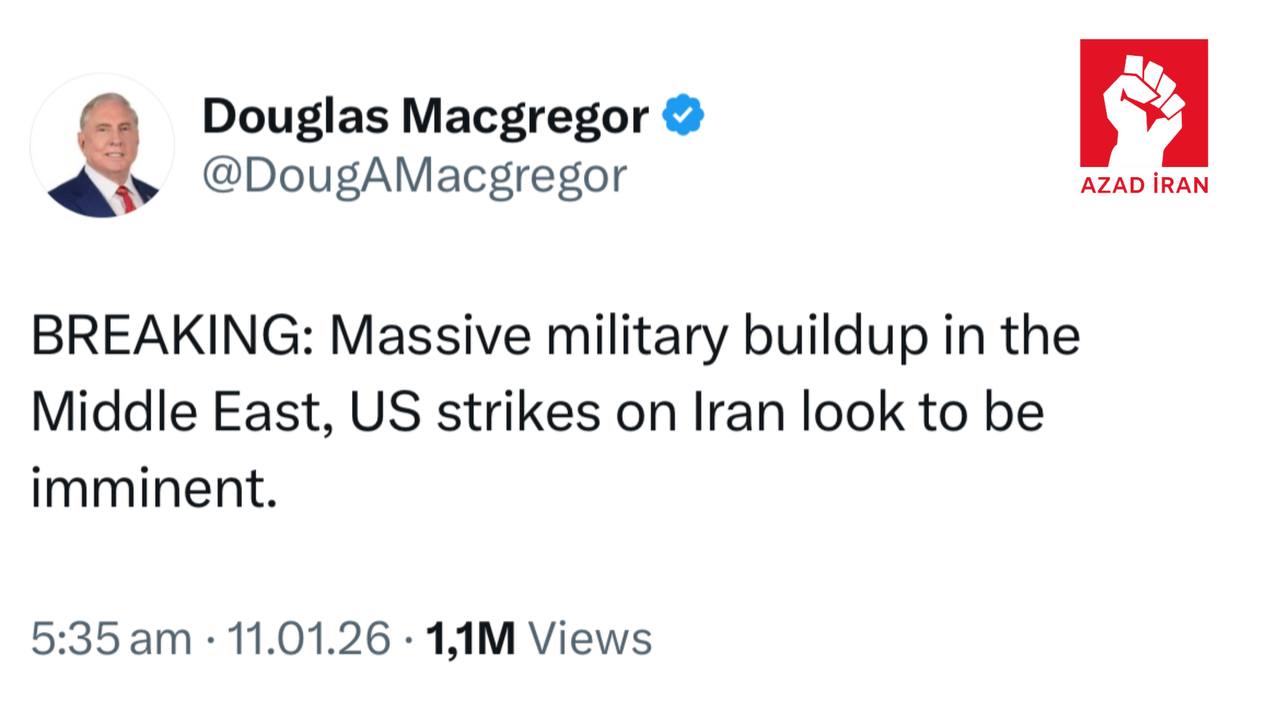Click the red raised-fist logo
Image resolution: width=1280 pixels, height=702 pixels.
click(x=1144, y=102)
